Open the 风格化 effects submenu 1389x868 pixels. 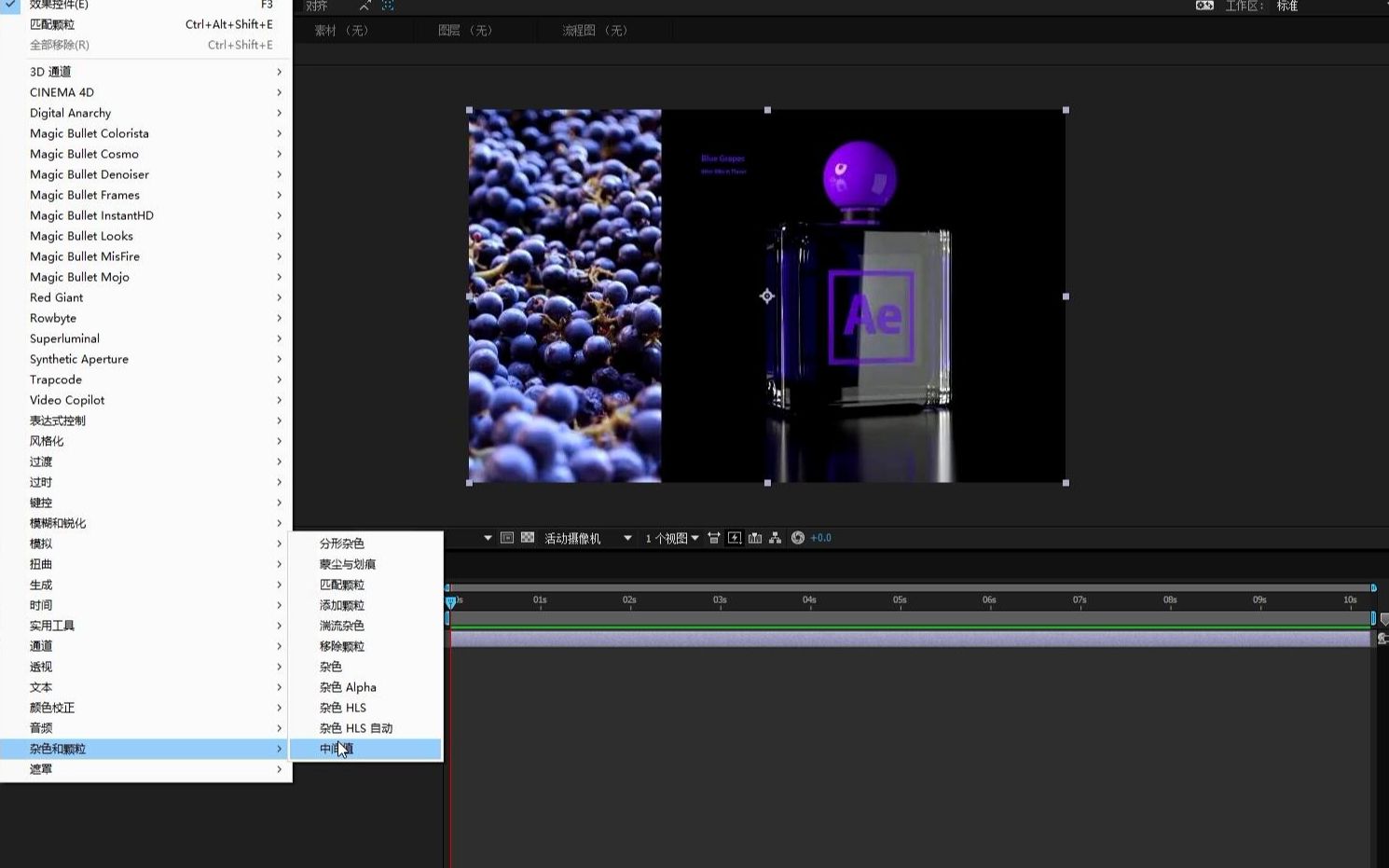146,441
